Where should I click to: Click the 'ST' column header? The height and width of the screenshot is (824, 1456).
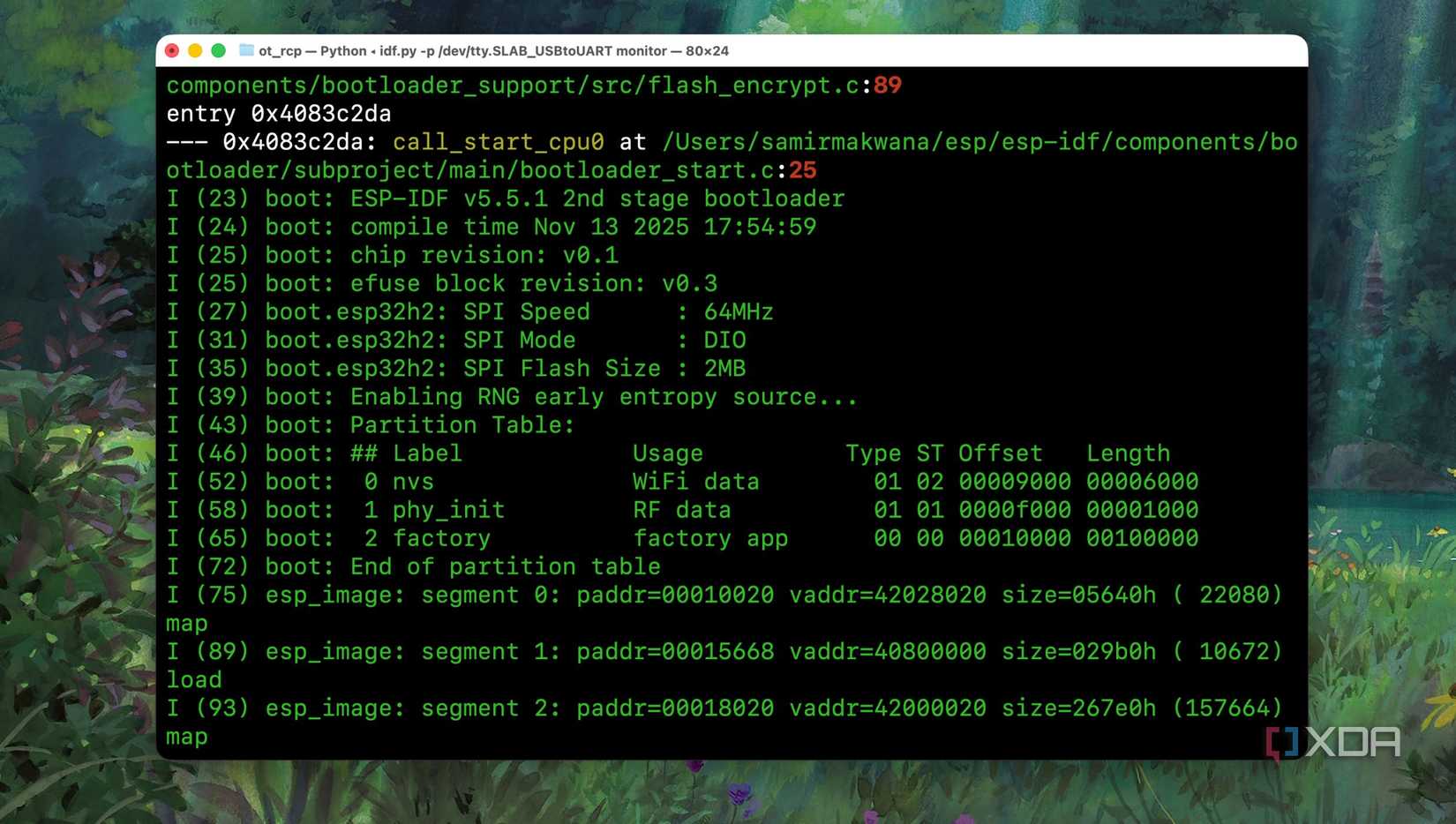point(930,453)
